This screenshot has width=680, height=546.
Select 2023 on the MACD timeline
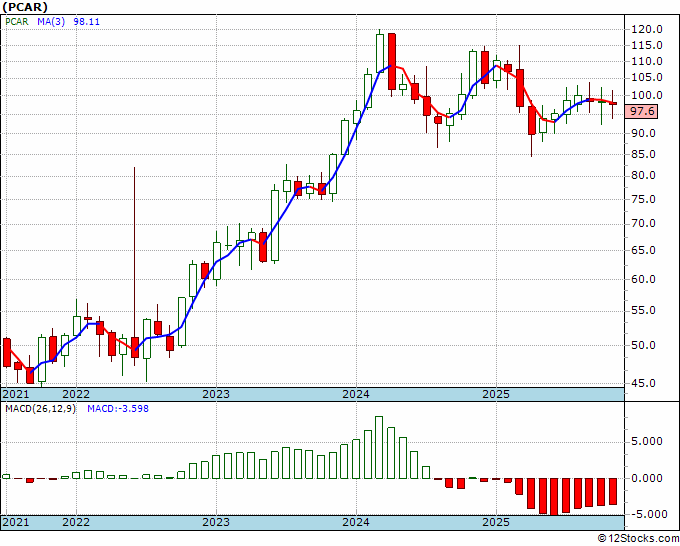[216, 522]
